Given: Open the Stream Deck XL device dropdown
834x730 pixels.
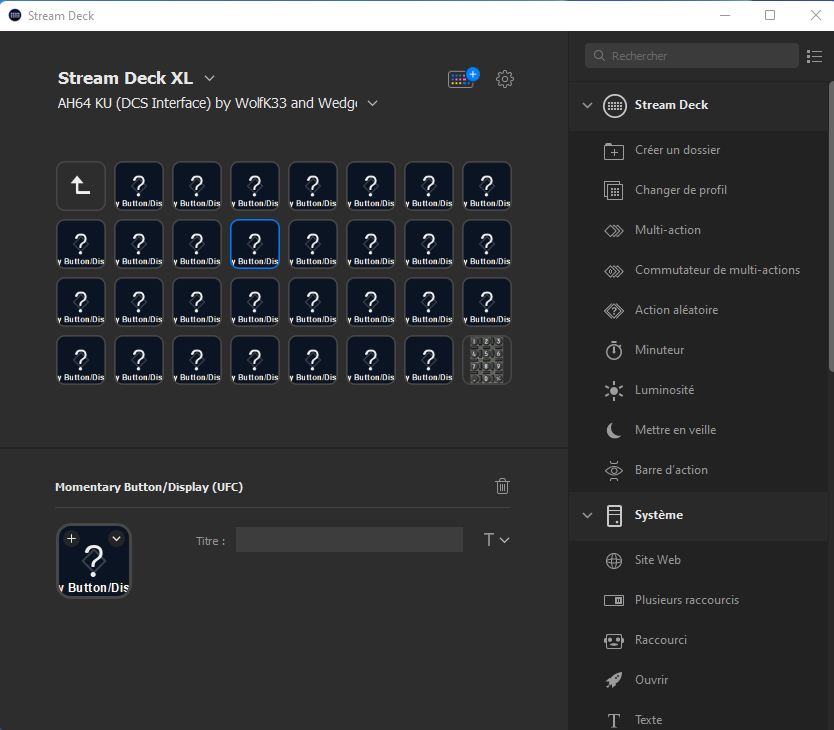Looking at the screenshot, I should [210, 78].
